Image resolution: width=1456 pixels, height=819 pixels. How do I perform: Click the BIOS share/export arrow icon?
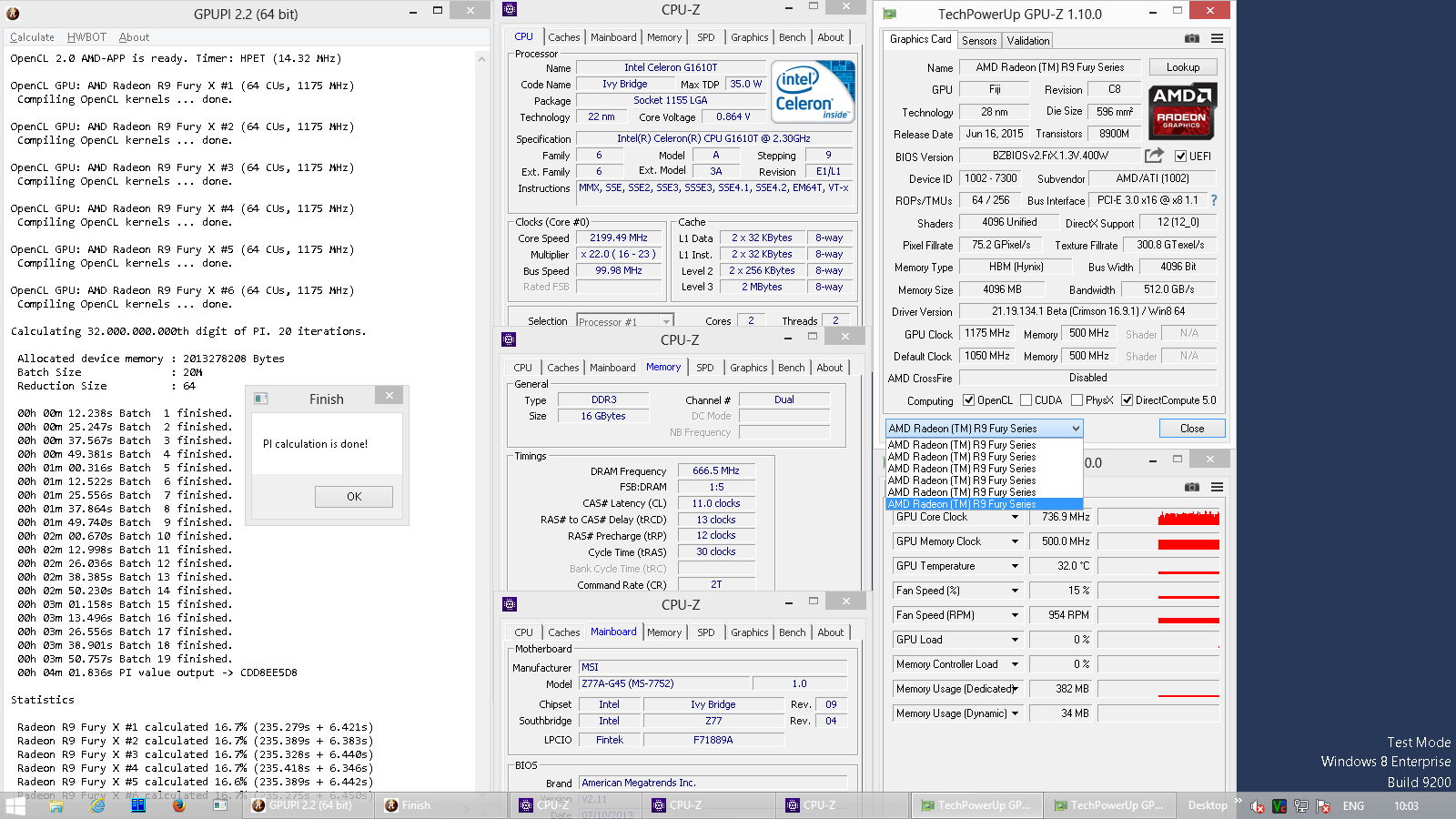(x=1154, y=156)
